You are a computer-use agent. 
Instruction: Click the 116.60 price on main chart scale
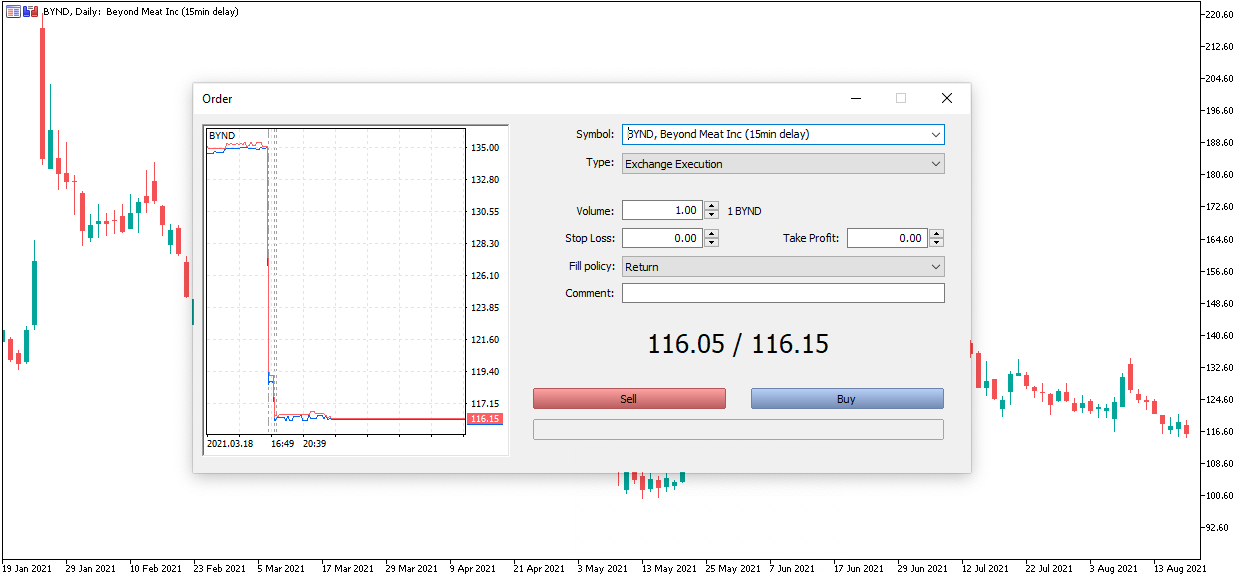click(1220, 432)
